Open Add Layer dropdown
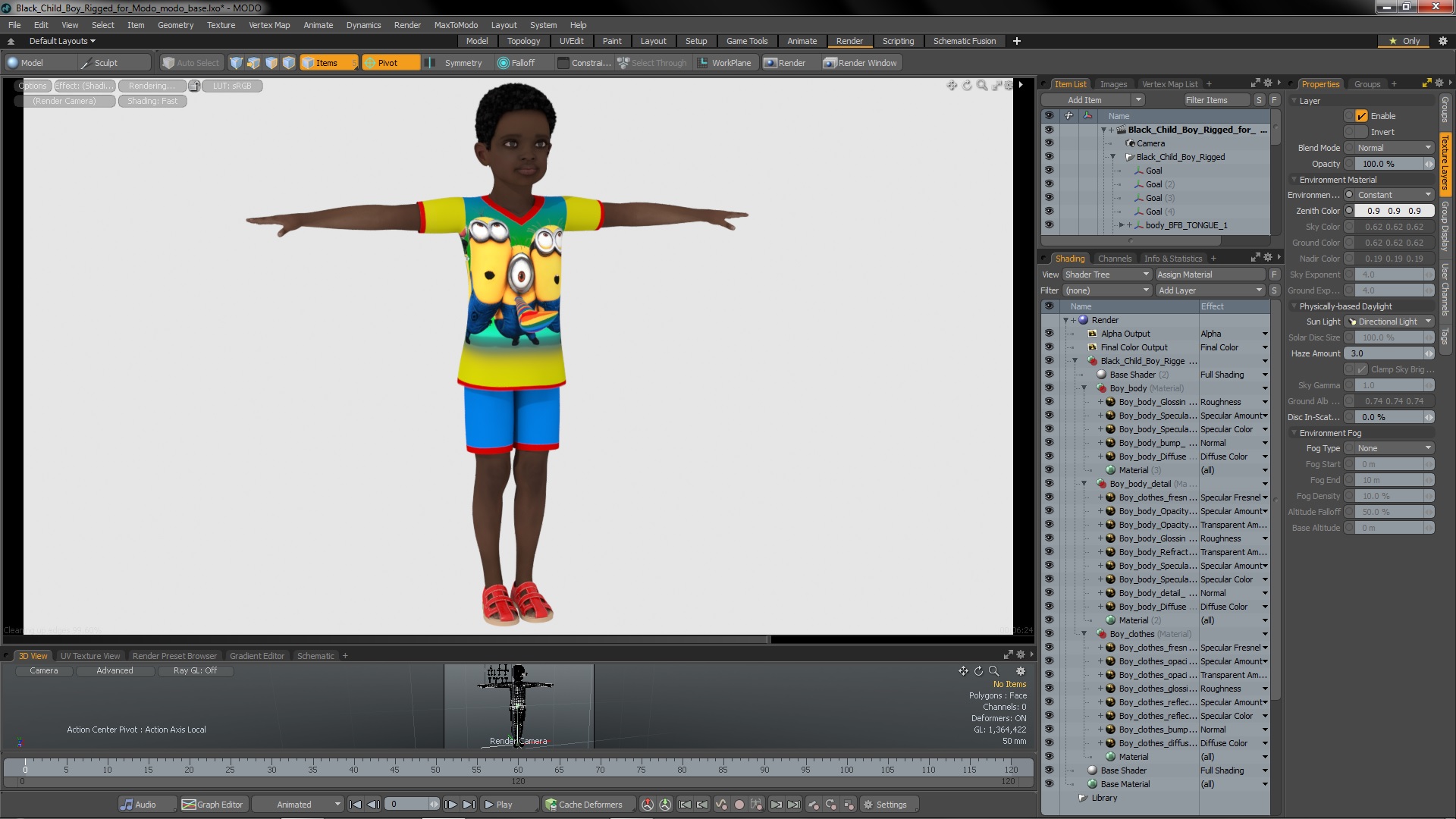Screen dimensions: 1456x819 click(x=1210, y=290)
